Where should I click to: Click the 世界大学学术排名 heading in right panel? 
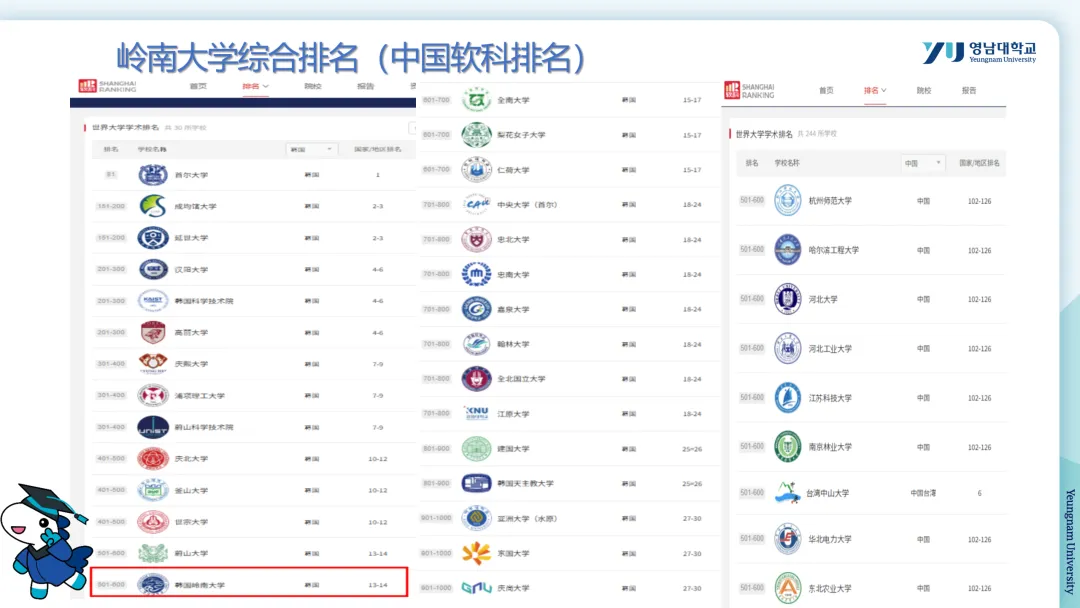pyautogui.click(x=764, y=134)
